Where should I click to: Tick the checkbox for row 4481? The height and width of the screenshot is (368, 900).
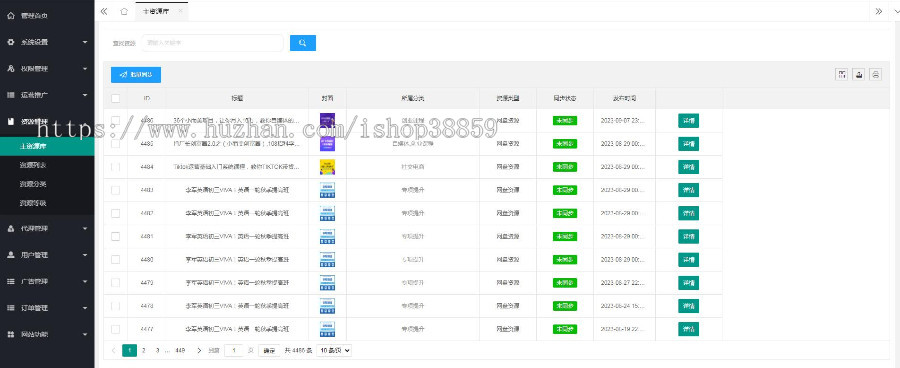115,236
